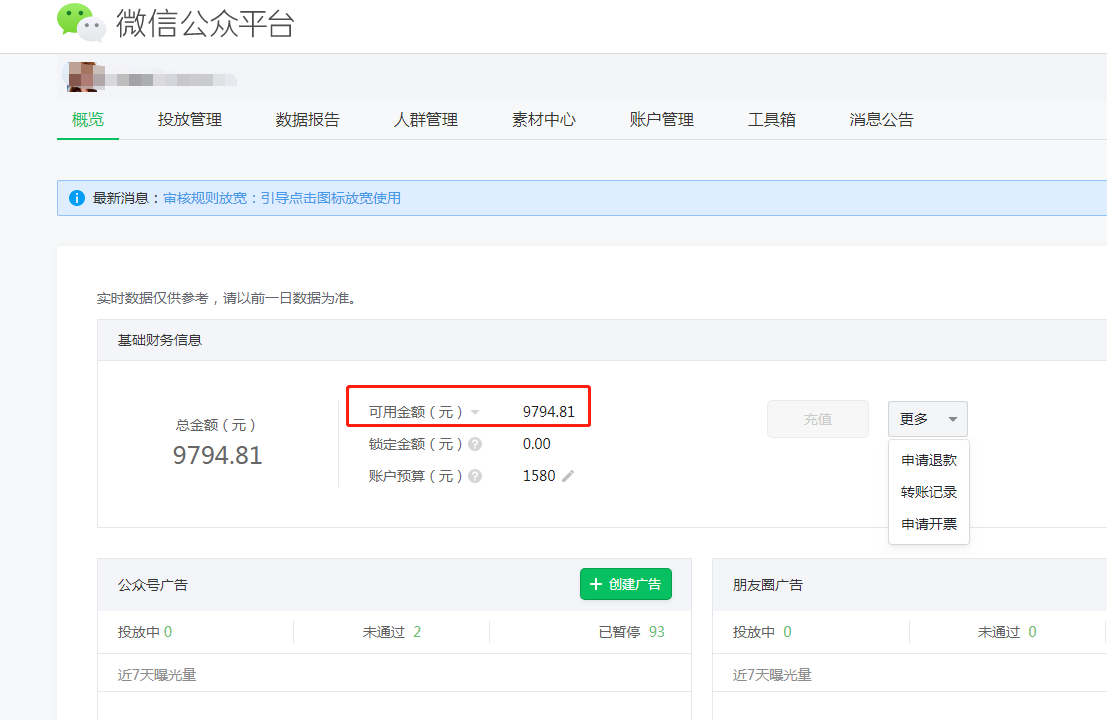Expand the 可用金额 dropdown arrow
Screen dimensions: 1107x720
(475, 412)
